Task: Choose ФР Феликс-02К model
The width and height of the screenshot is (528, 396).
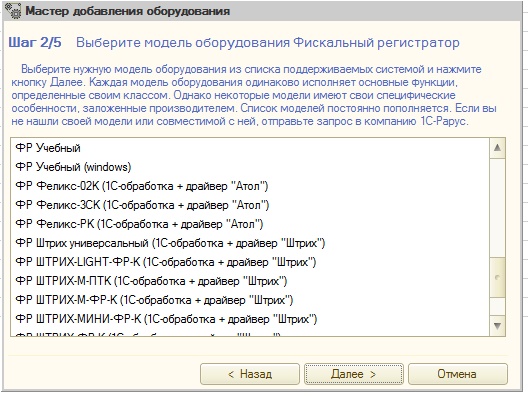Action: coord(250,186)
